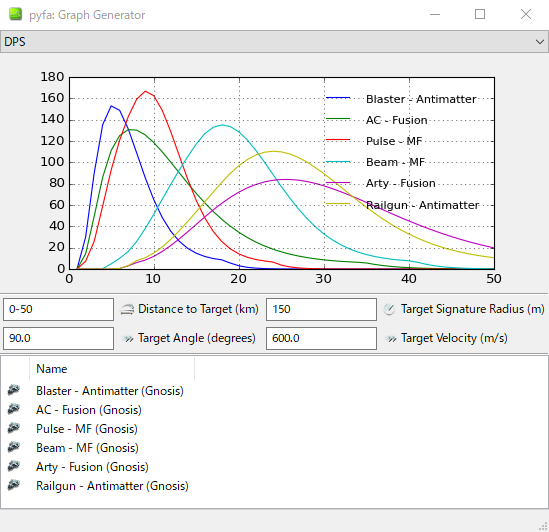Click the green AC - Fusion legend swatch
Viewport: 549px width, 532px height.
point(338,119)
